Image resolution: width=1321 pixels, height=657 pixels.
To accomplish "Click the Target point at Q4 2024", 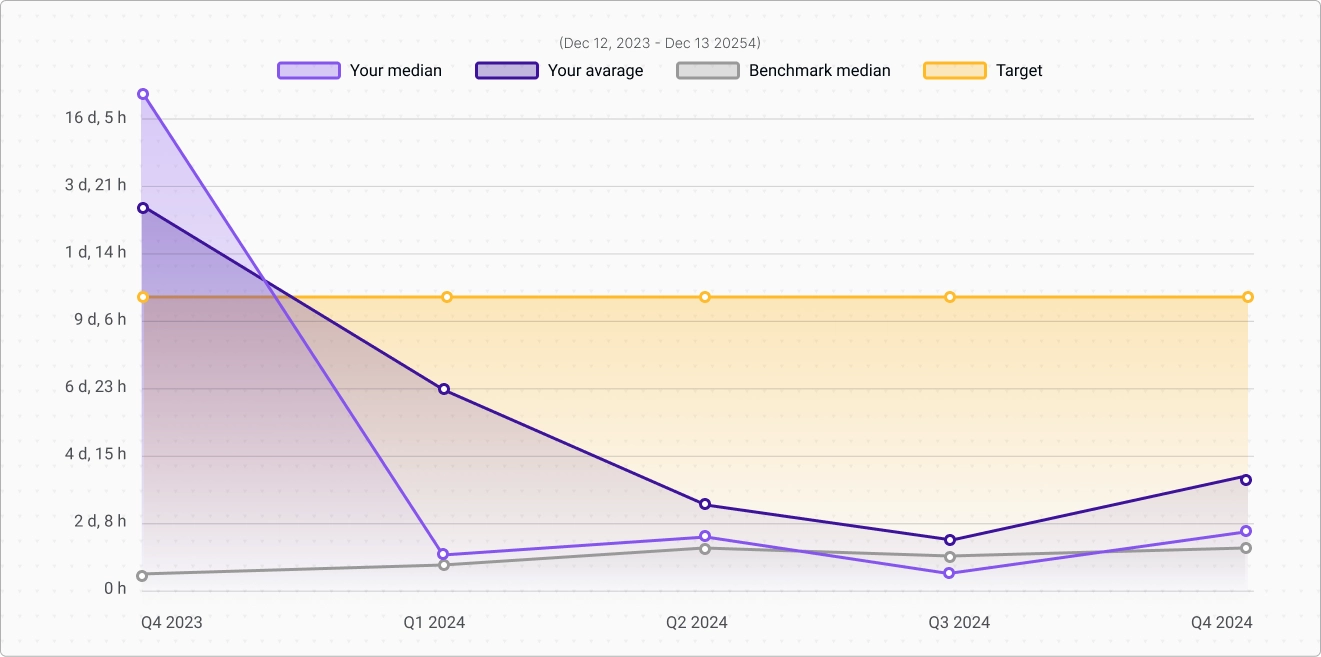I will 1248,297.
